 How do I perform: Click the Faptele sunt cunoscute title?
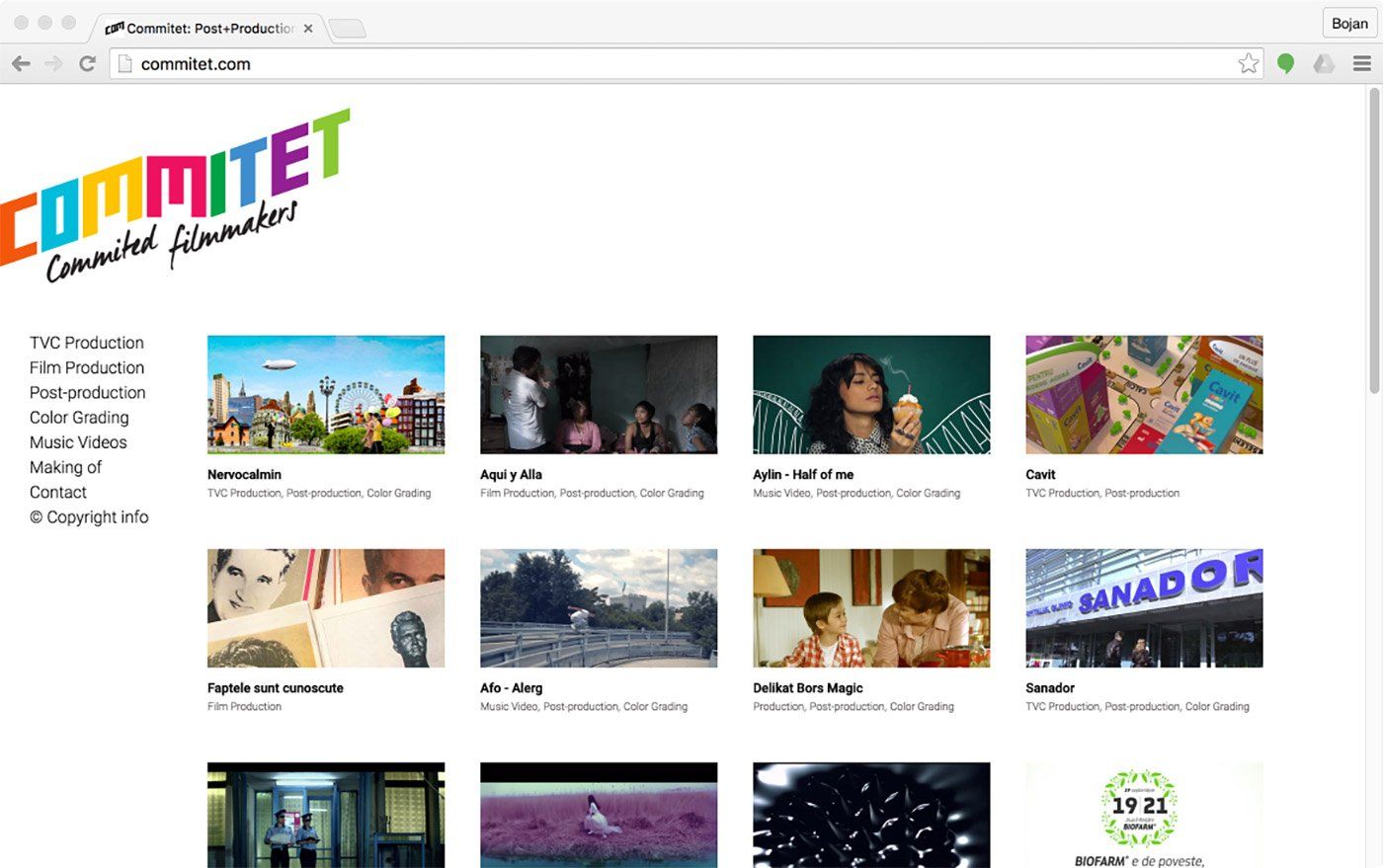point(276,688)
